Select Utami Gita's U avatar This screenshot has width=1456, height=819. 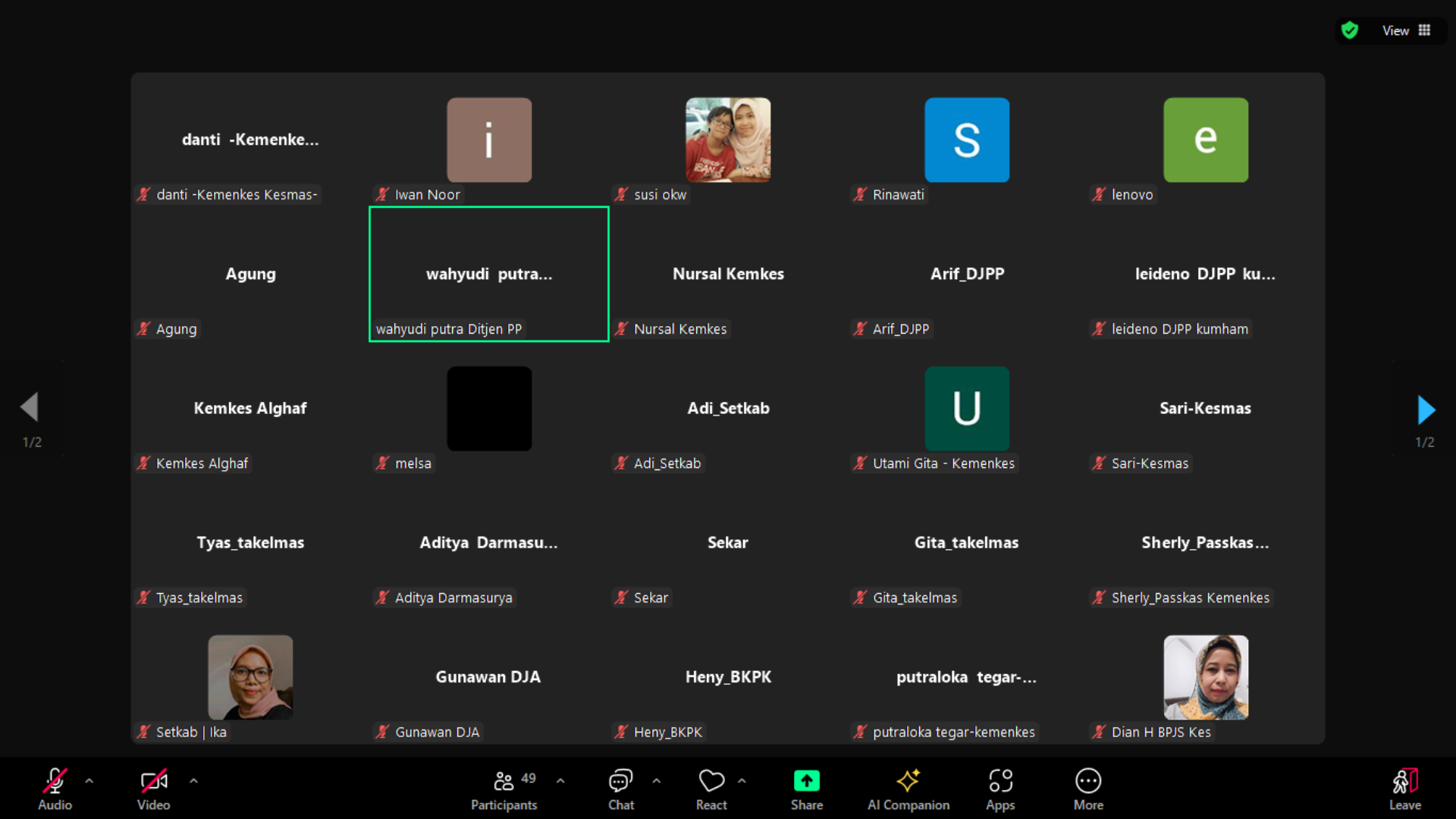point(967,409)
